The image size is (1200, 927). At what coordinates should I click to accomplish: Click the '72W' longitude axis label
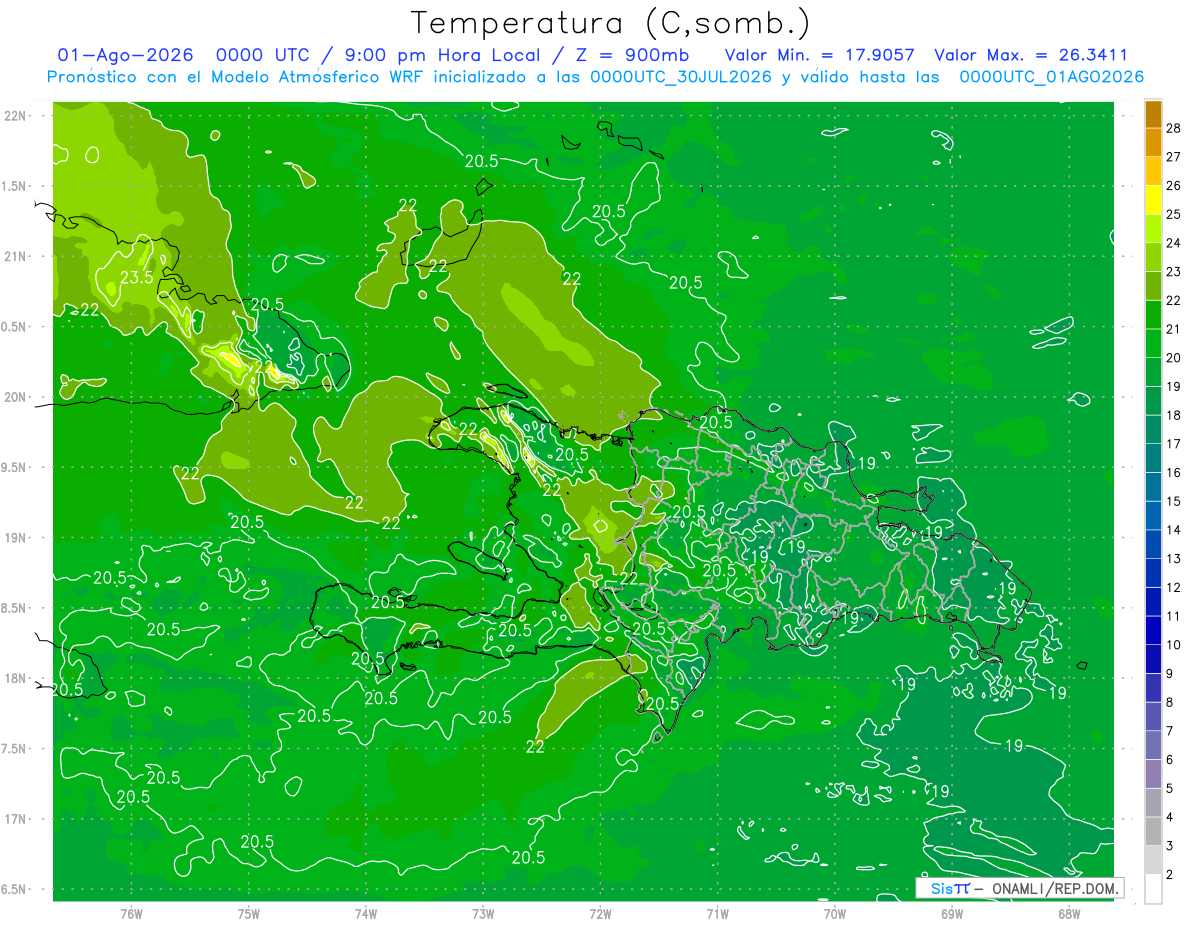pyautogui.click(x=600, y=914)
